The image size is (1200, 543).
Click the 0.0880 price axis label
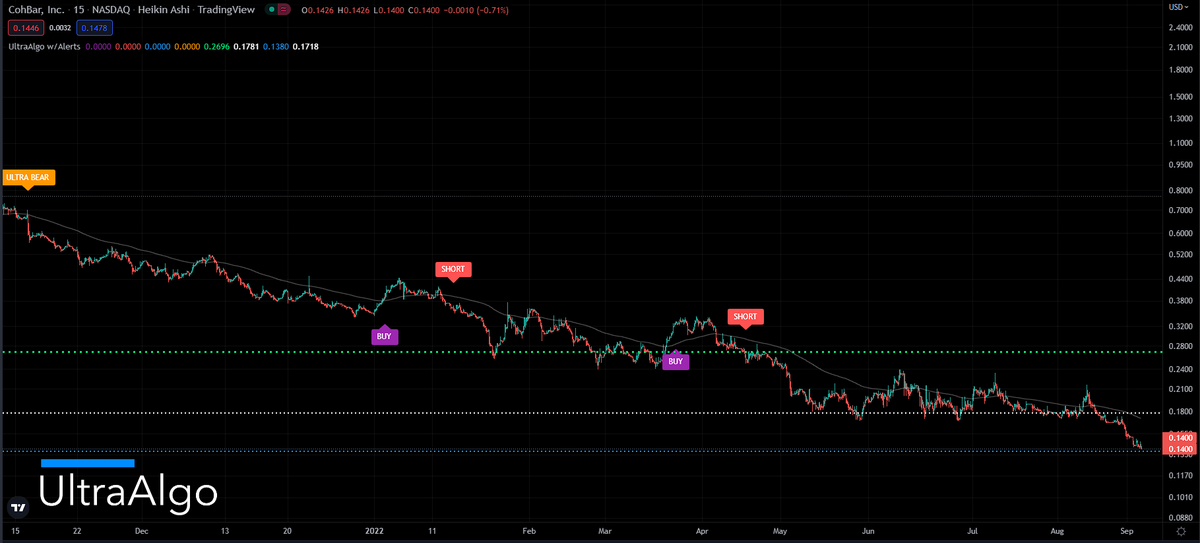click(x=1179, y=518)
